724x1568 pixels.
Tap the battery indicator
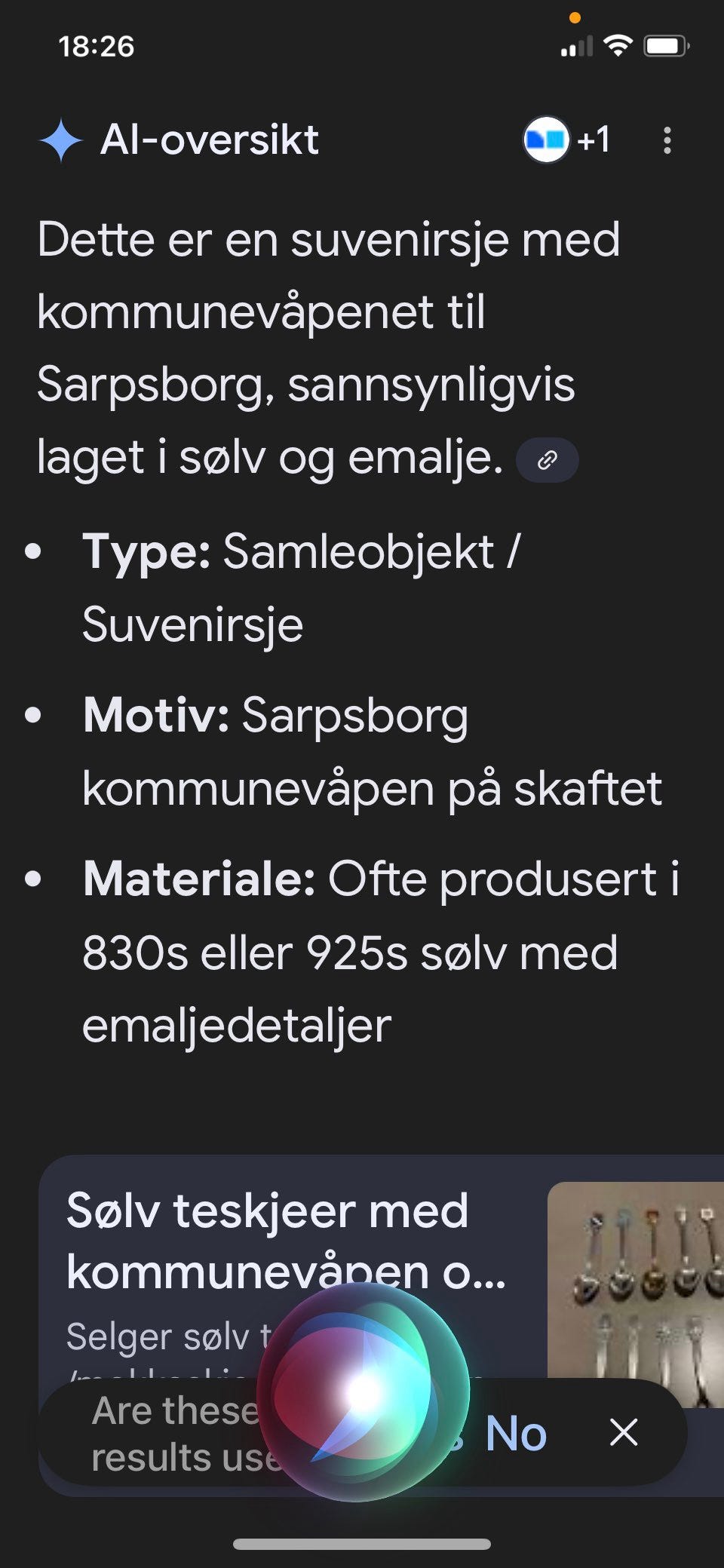[x=665, y=46]
